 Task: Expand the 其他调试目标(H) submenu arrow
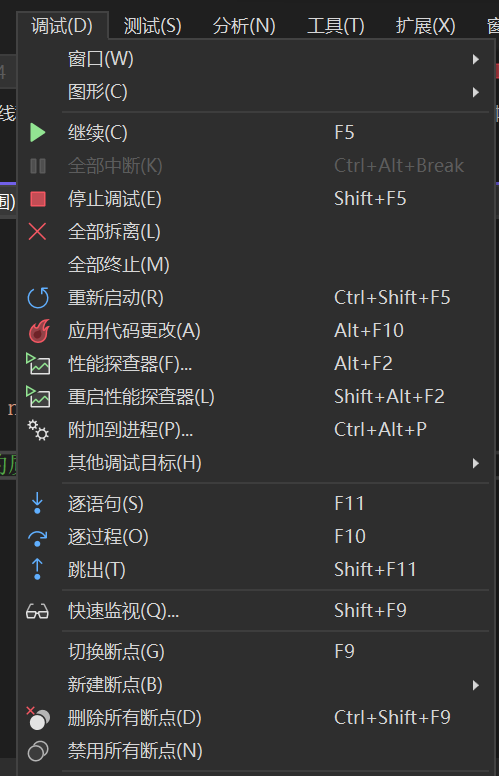[475, 463]
